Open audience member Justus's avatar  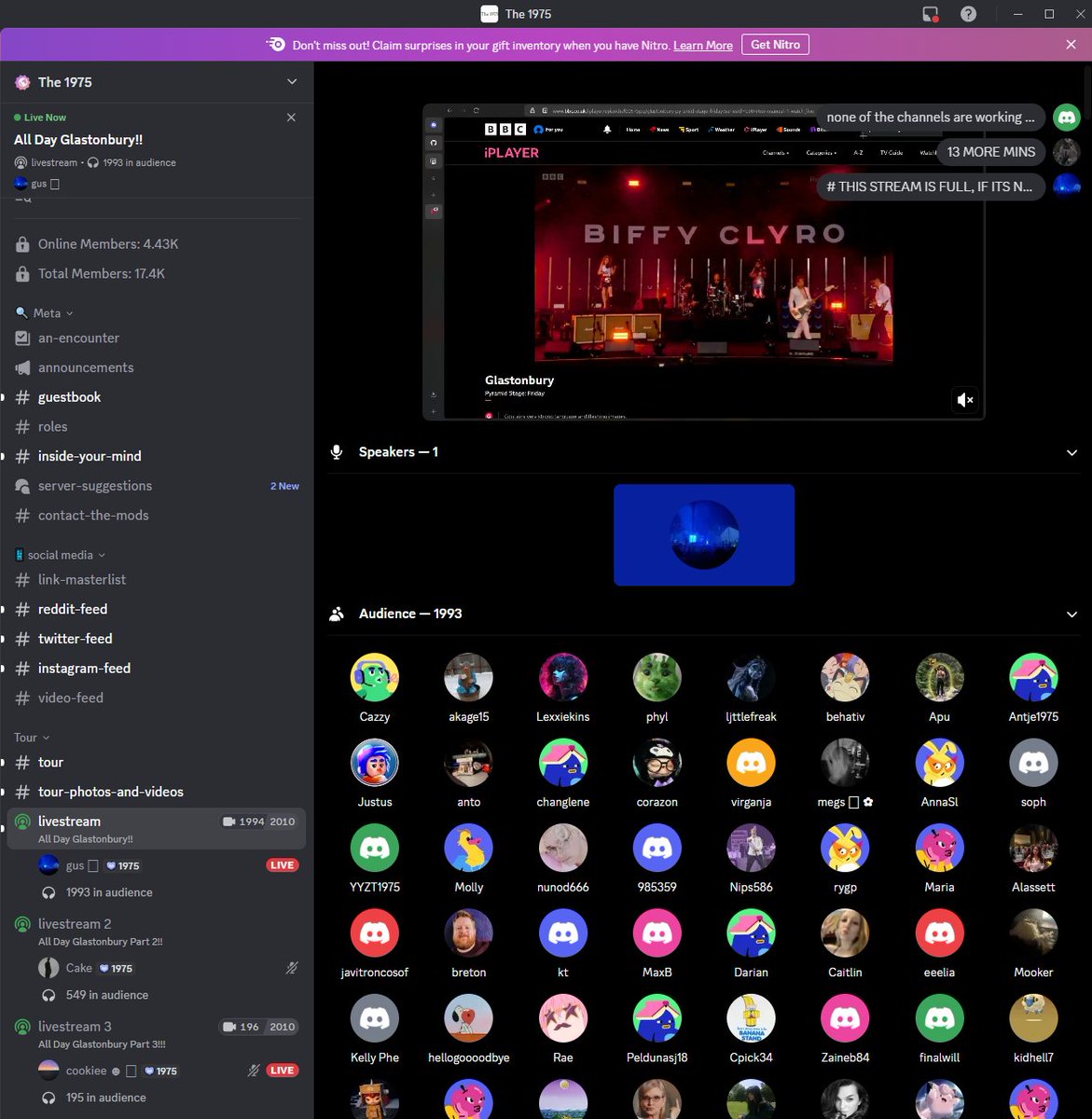pyautogui.click(x=375, y=763)
